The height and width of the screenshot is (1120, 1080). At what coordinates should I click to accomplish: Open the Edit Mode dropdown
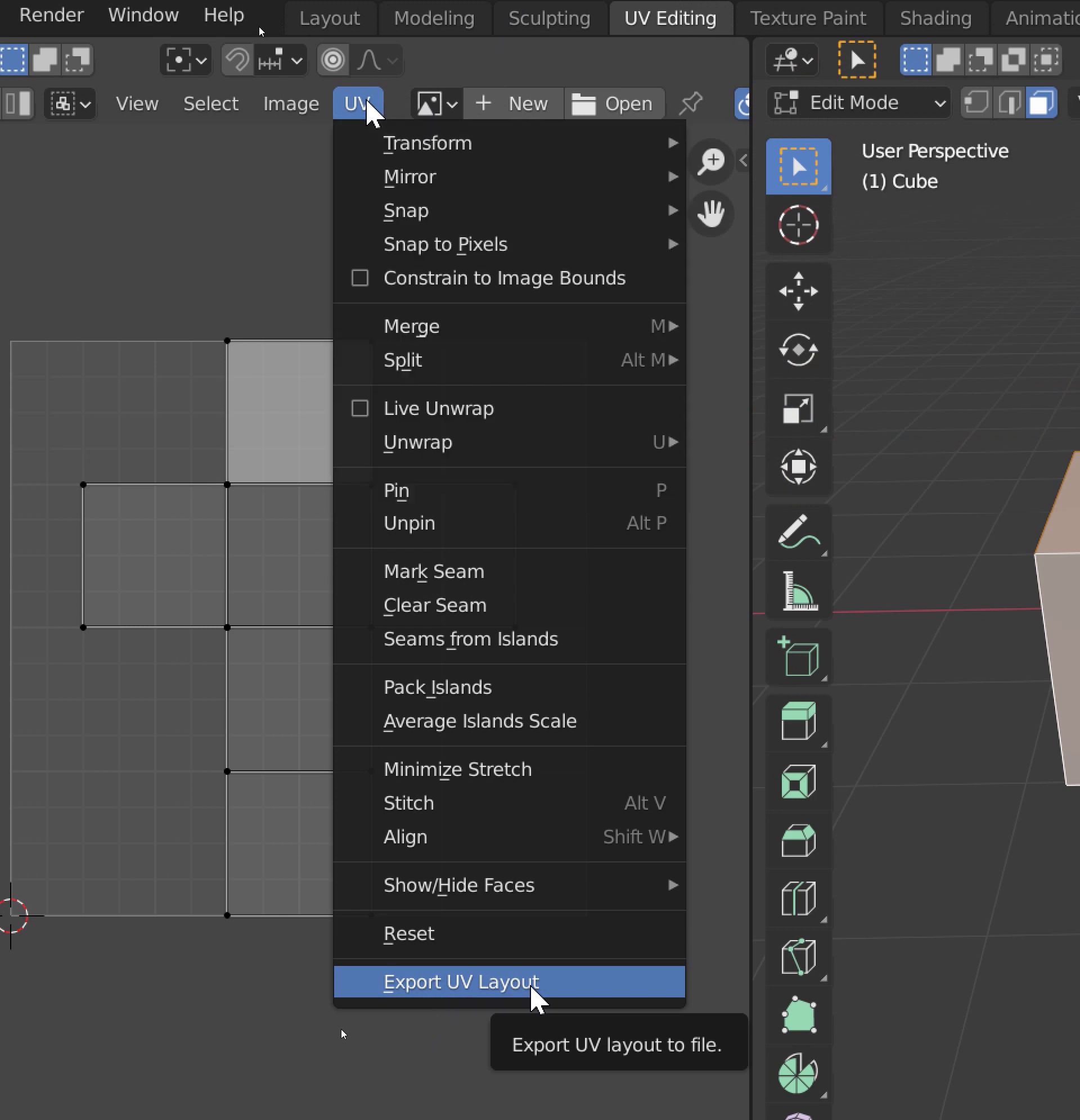point(859,103)
